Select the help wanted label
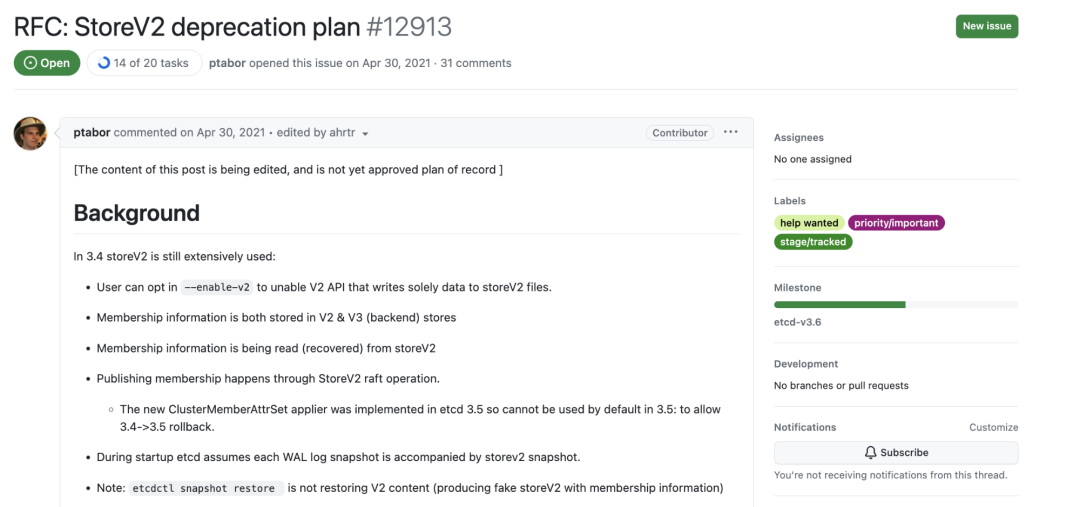The height and width of the screenshot is (507, 1080). 809,223
